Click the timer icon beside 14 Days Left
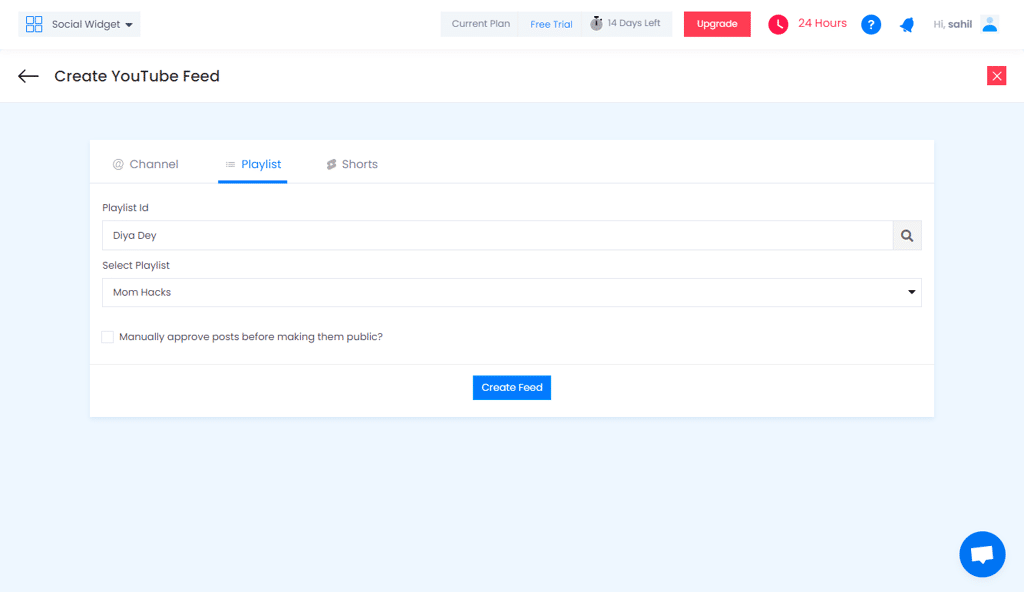Viewport: 1024px width, 592px height. [596, 23]
